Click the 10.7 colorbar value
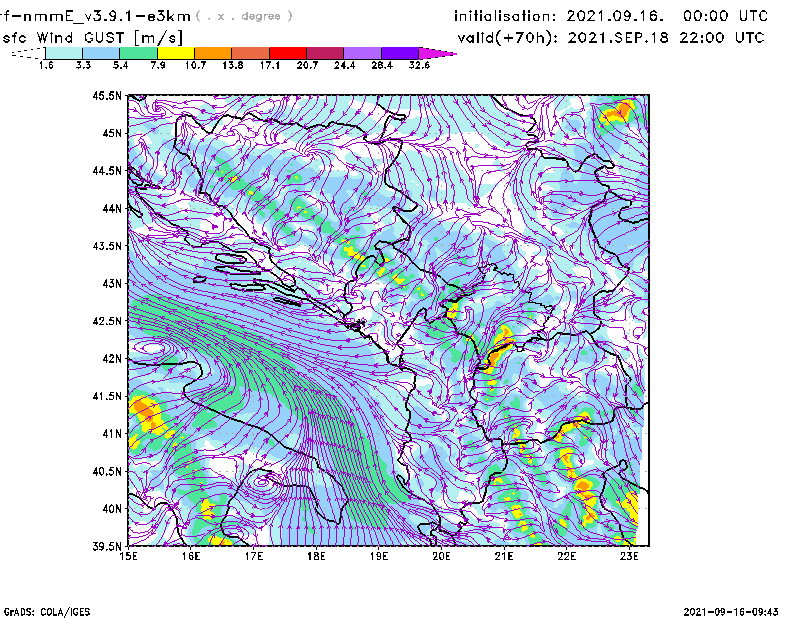This screenshot has height=618, width=800. click(195, 65)
